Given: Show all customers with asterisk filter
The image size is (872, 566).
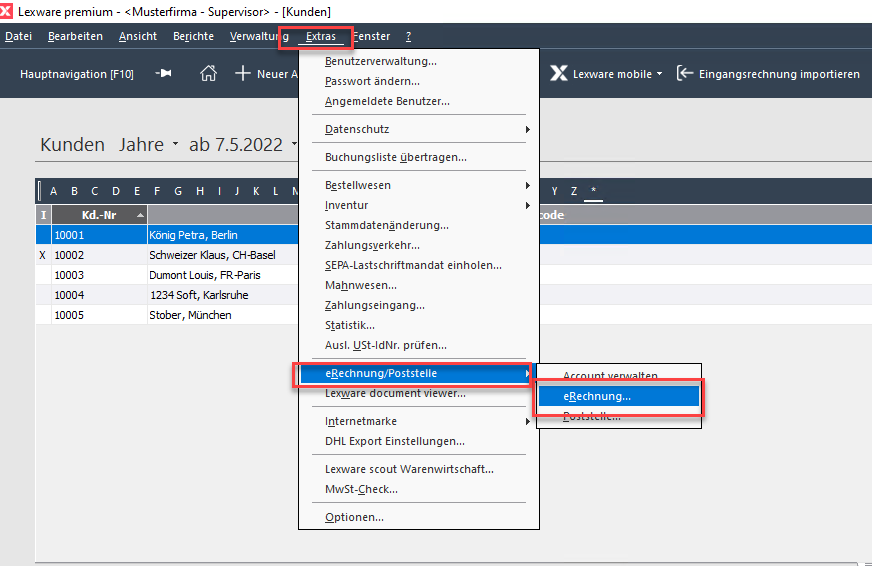Looking at the screenshot, I should pyautogui.click(x=593, y=190).
